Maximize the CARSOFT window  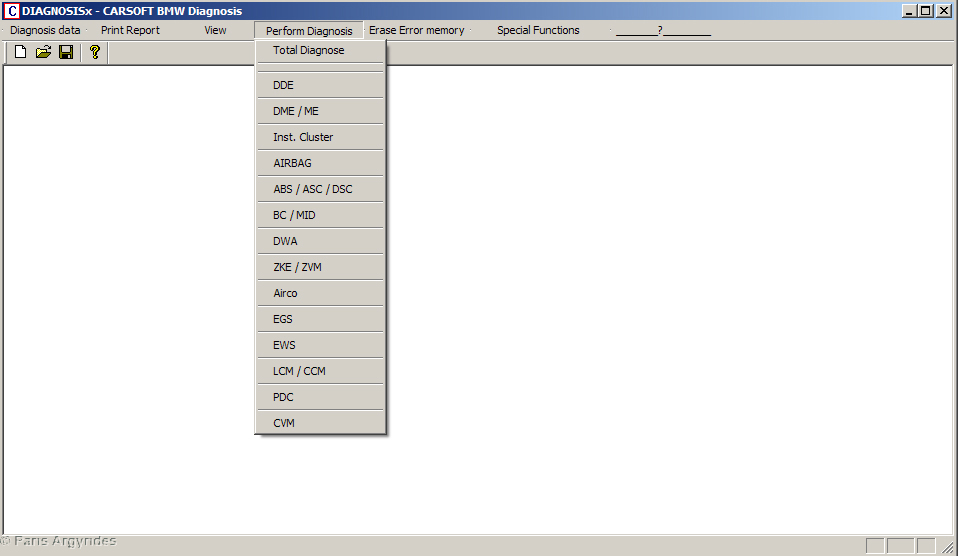926,10
